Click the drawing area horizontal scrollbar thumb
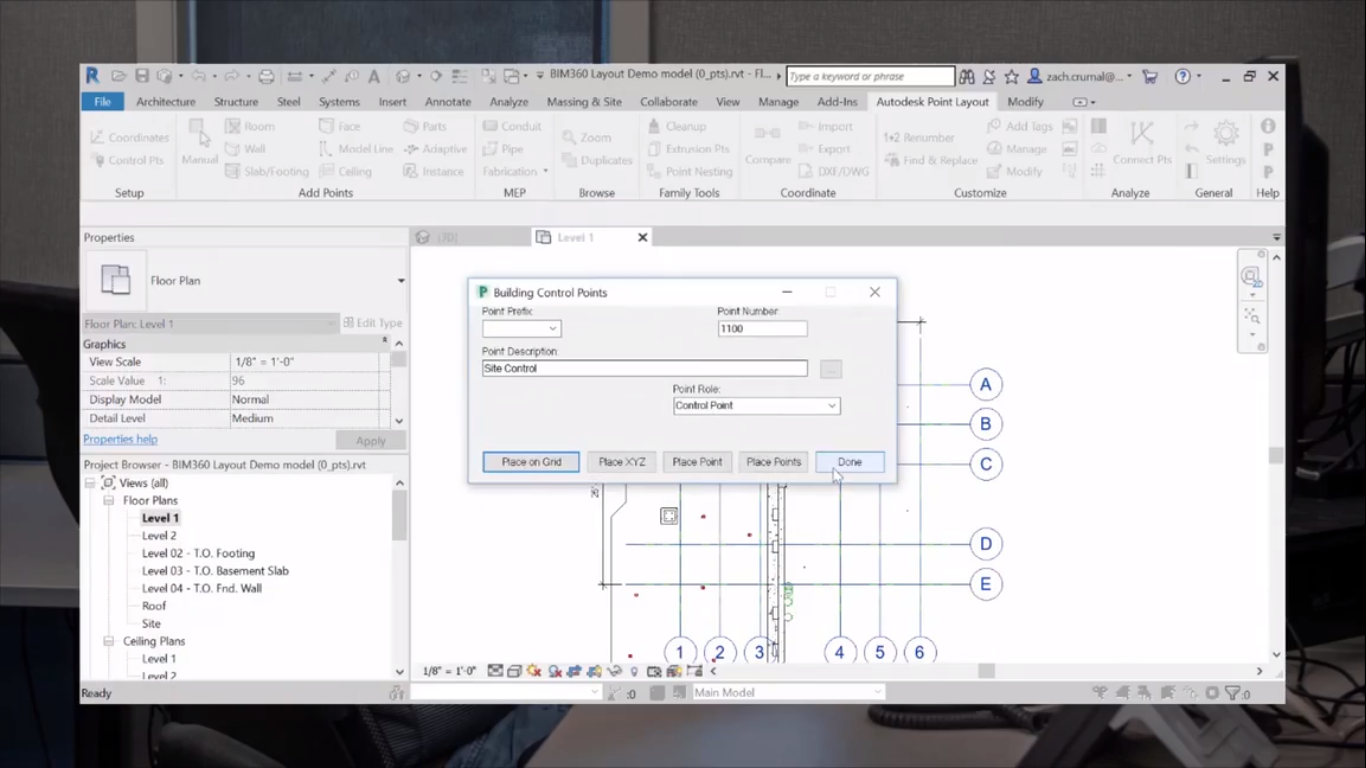 (x=986, y=672)
